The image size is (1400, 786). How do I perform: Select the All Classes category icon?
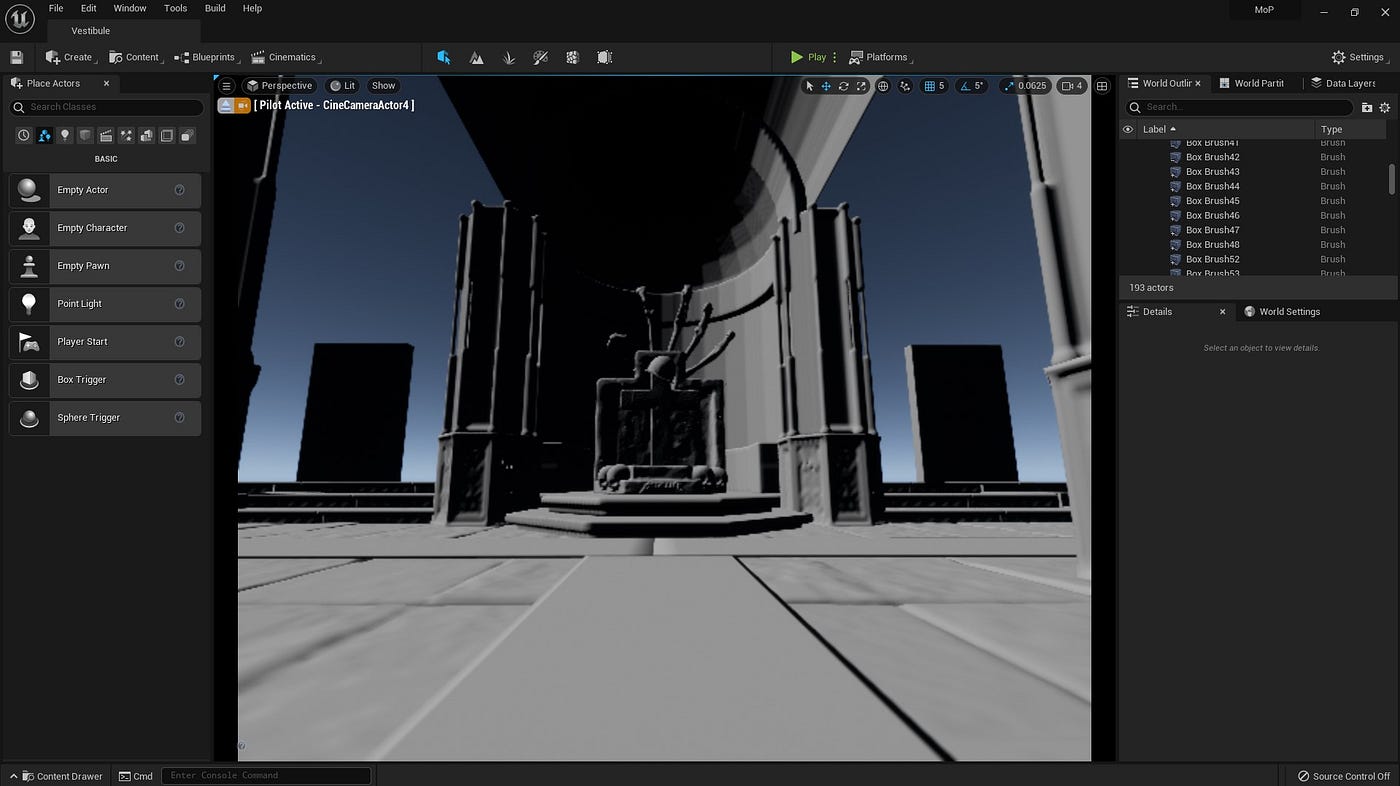click(187, 135)
